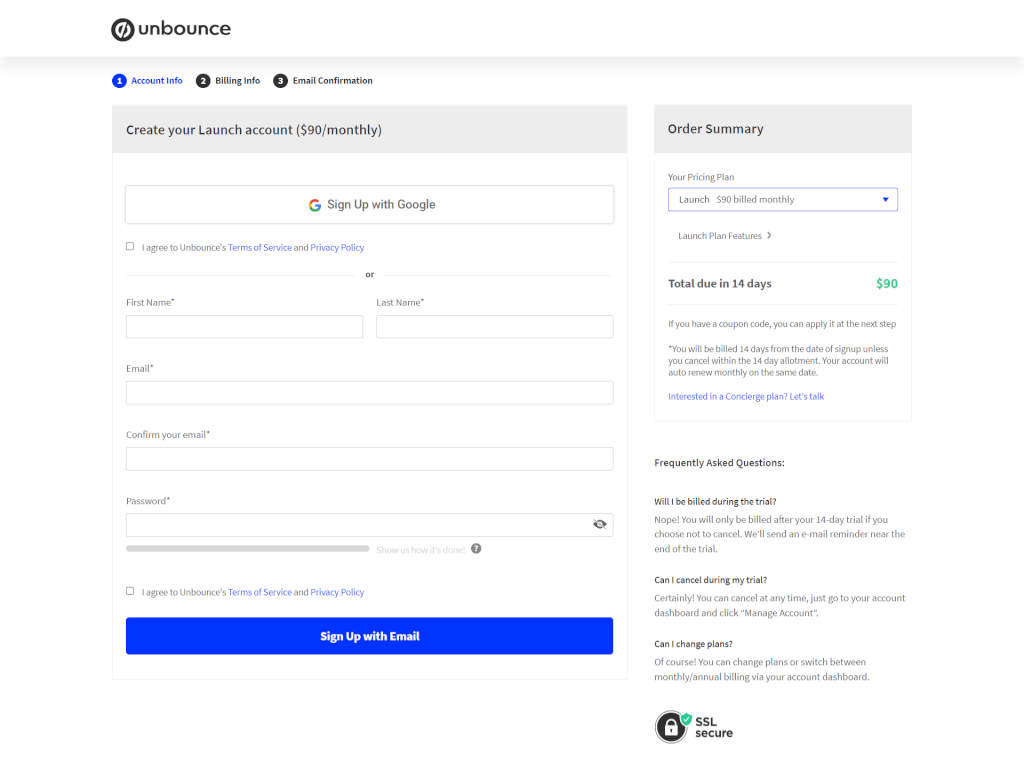Click the password strength meter bar
This screenshot has height=770, width=1024.
[x=248, y=549]
